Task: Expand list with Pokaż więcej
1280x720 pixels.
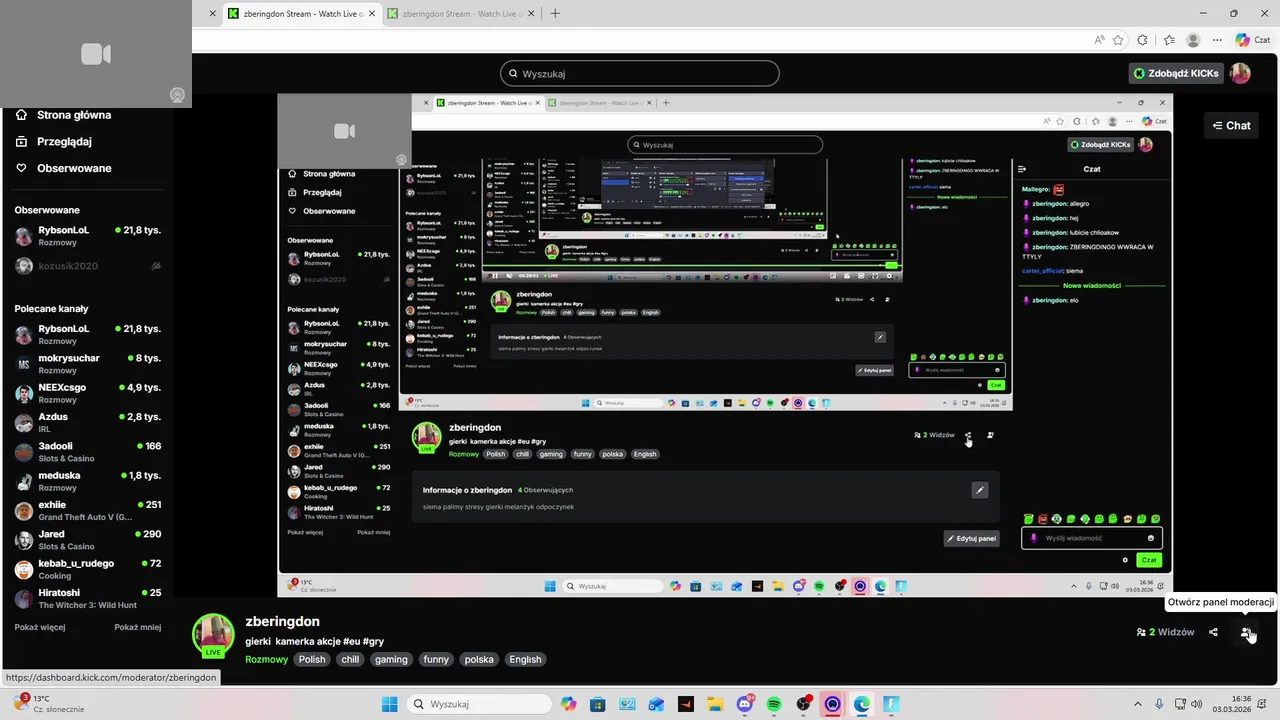Action: point(40,627)
